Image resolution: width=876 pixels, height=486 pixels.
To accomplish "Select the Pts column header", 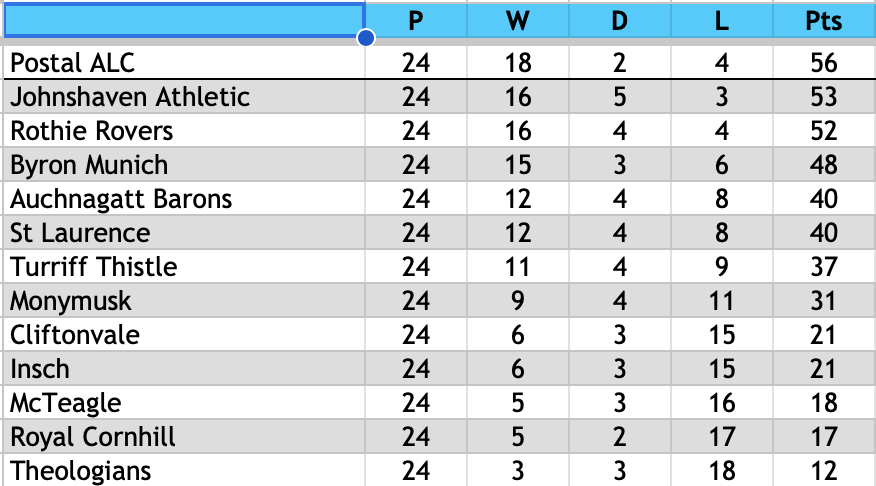I will [x=824, y=21].
